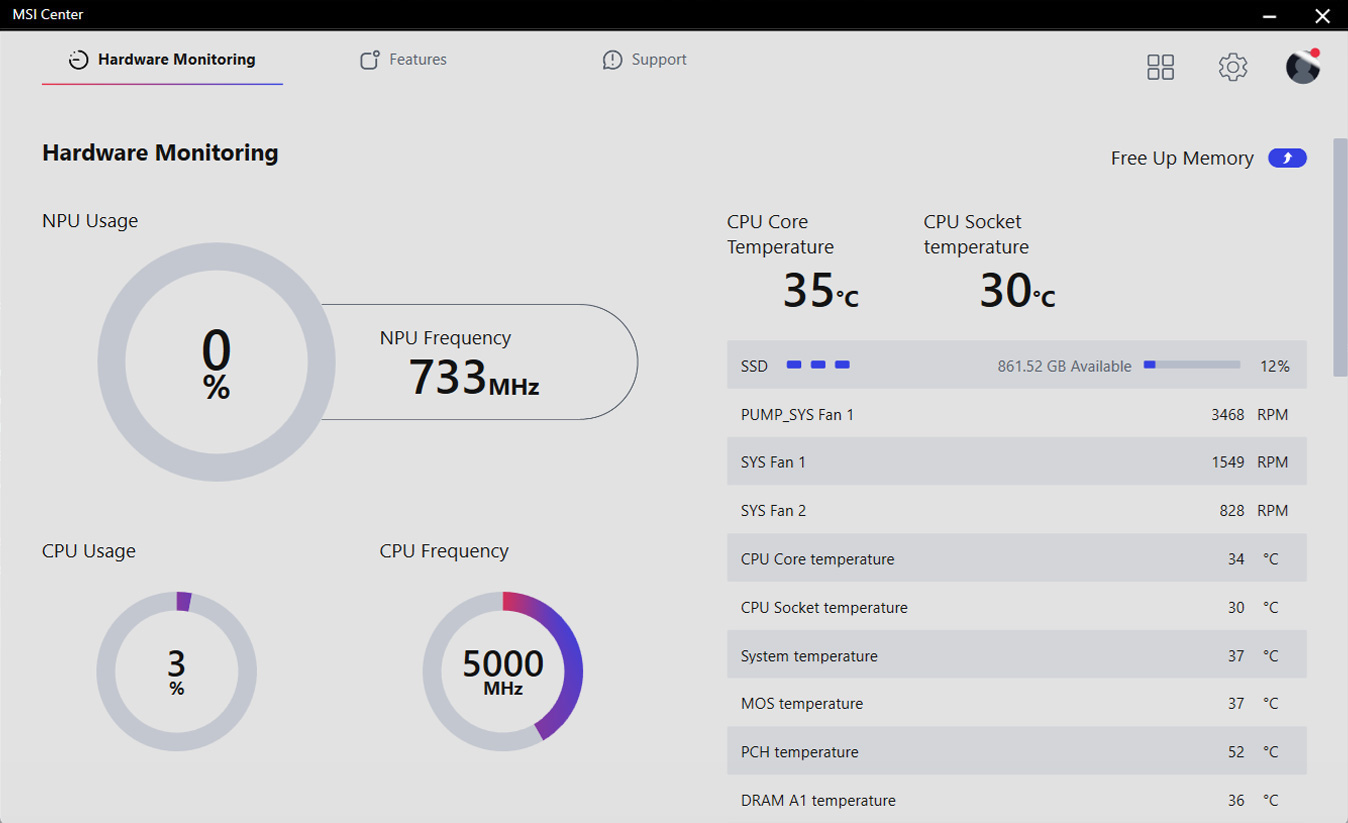Viewport: 1348px width, 823px height.
Task: Click the blue SSD health indicator blocks
Action: coord(818,365)
